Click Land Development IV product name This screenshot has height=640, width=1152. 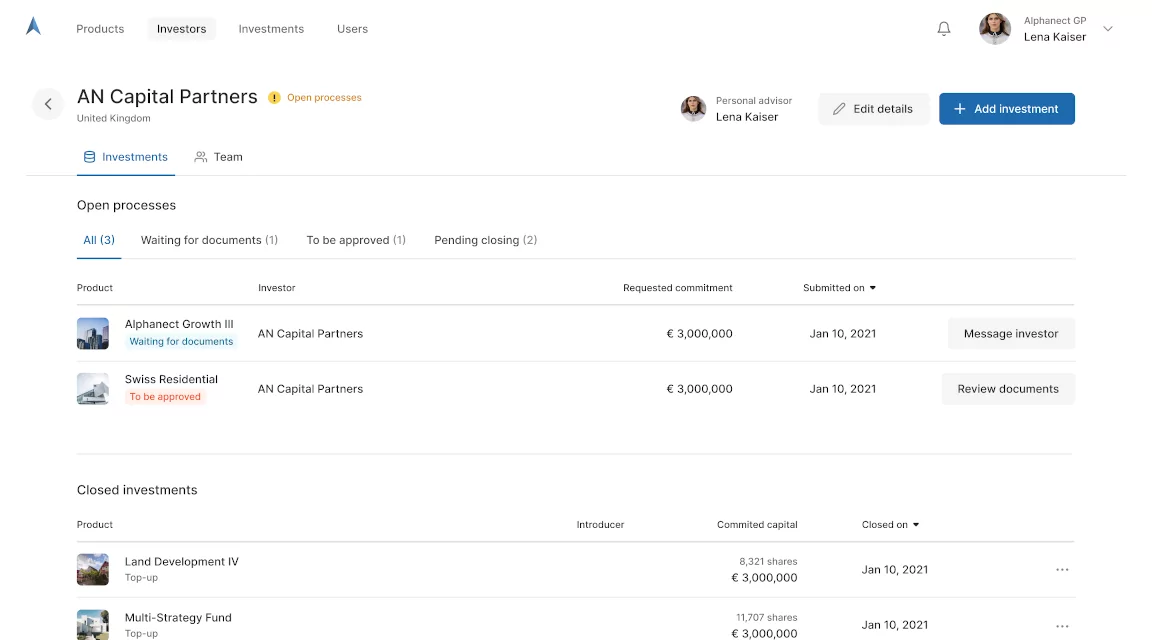[x=181, y=561]
